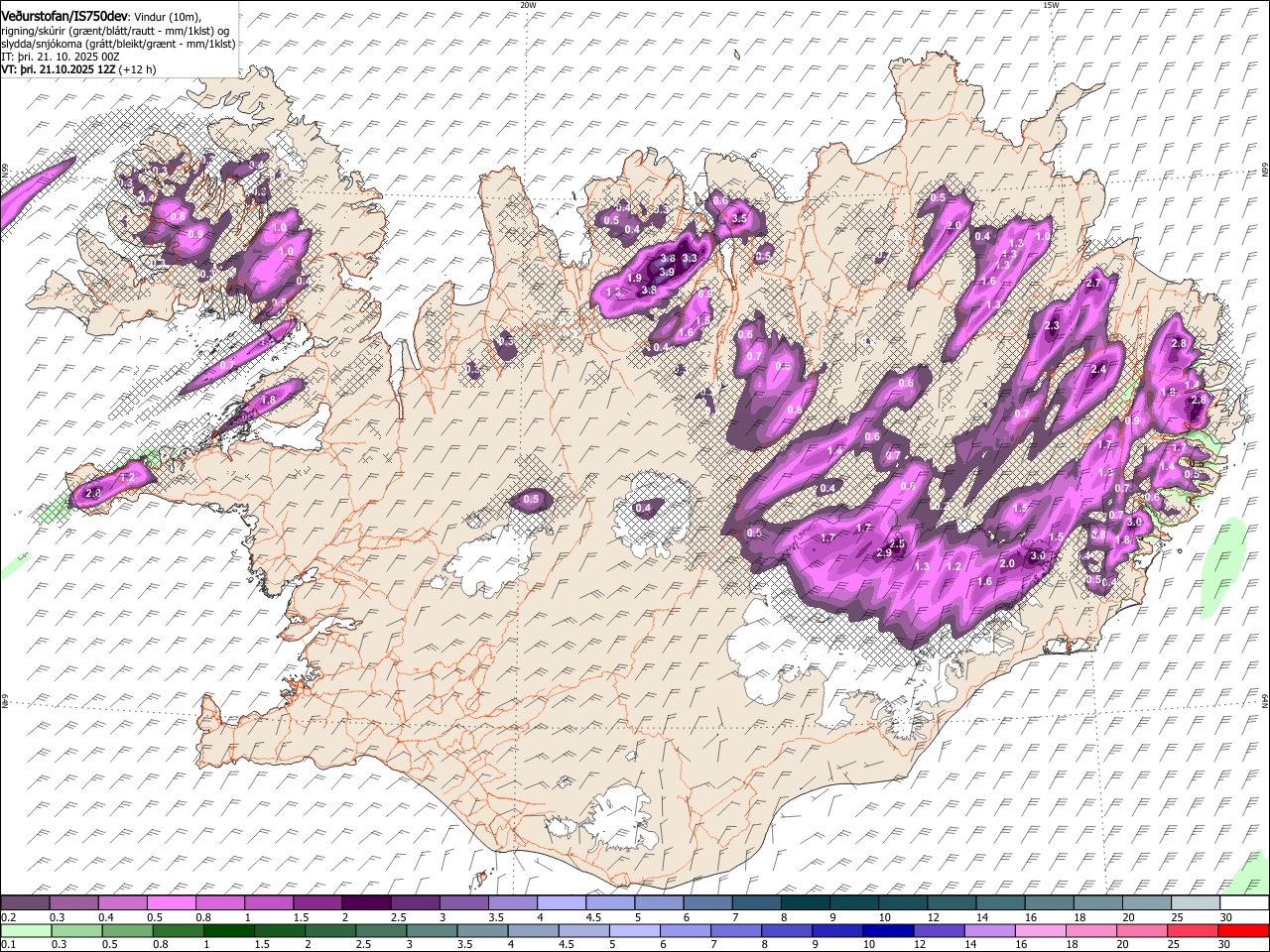Image resolution: width=1270 pixels, height=952 pixels.
Task: Select the 0.9 value in the Westfjords
Action: [x=195, y=234]
